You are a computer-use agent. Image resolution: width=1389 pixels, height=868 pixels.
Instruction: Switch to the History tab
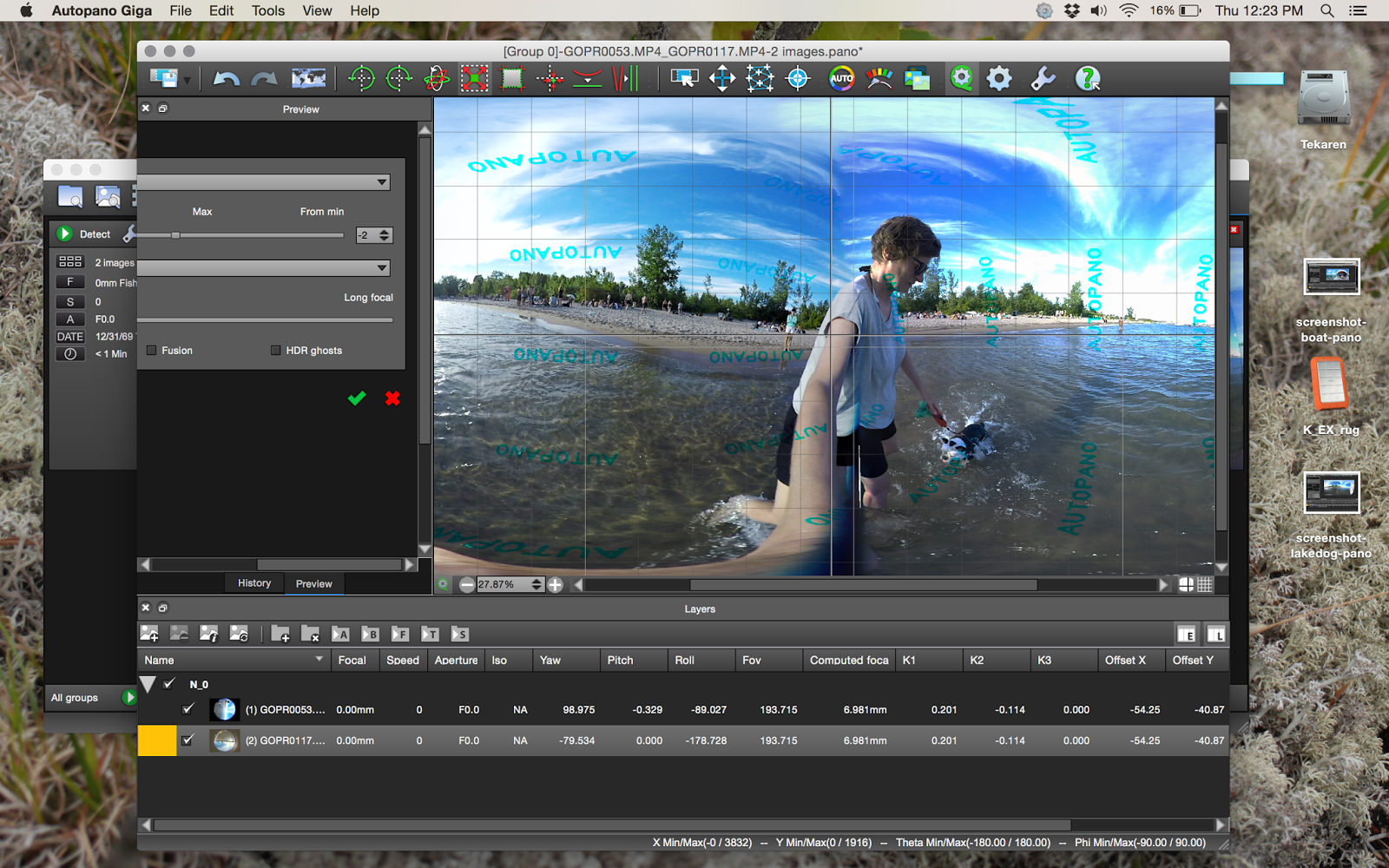pyautogui.click(x=254, y=583)
